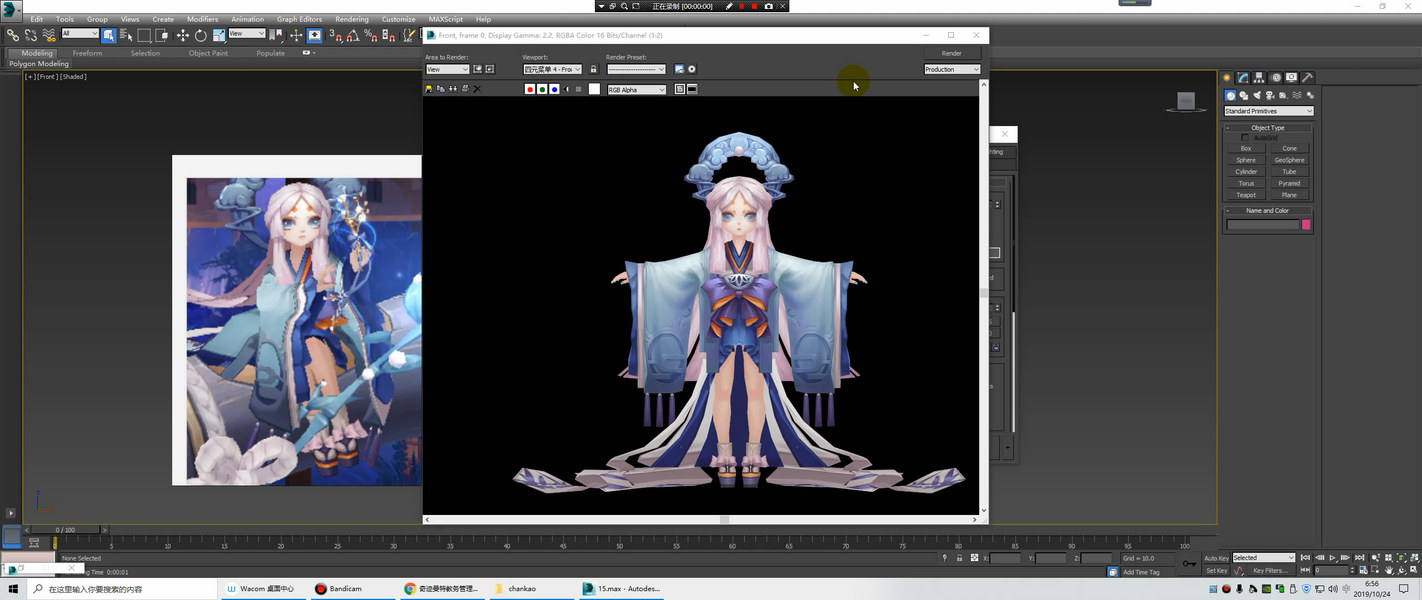Click the white color swatch in render window
This screenshot has width=1422, height=600.
(594, 89)
